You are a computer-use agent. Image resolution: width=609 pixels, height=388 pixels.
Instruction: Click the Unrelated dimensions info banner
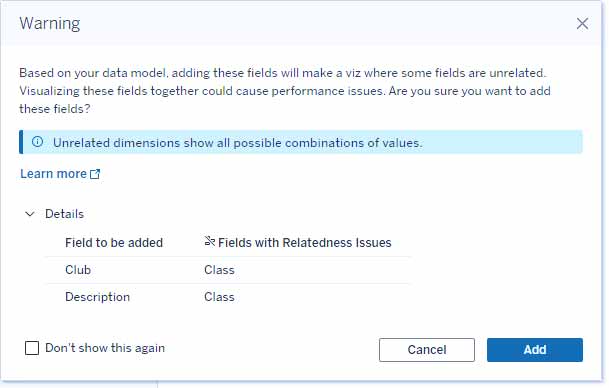[x=301, y=142]
